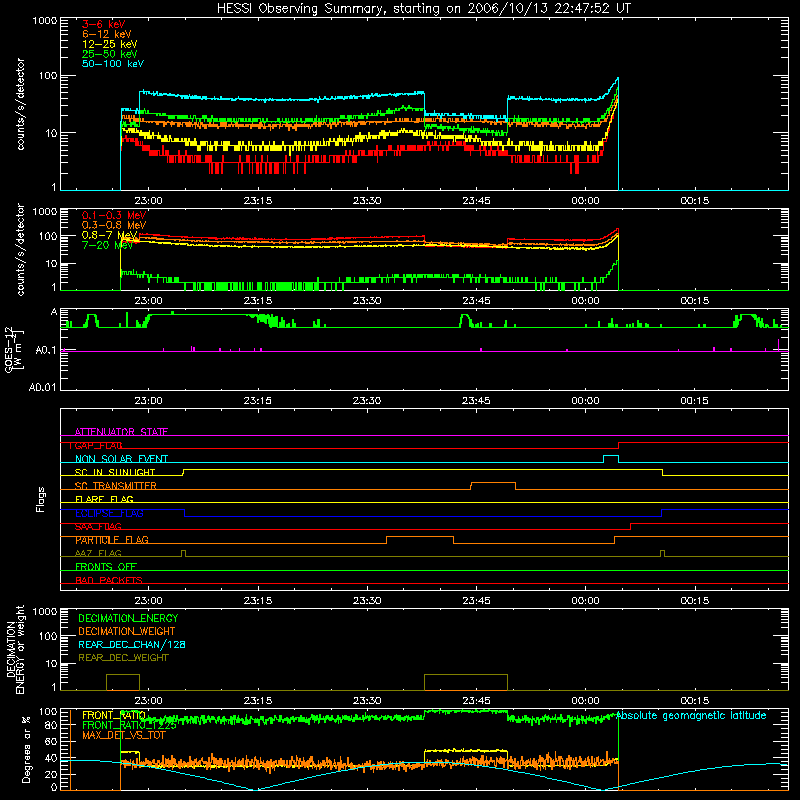Click the REAR_DEC_WEIGHT legend label
The height and width of the screenshot is (800, 800).
coord(123,658)
